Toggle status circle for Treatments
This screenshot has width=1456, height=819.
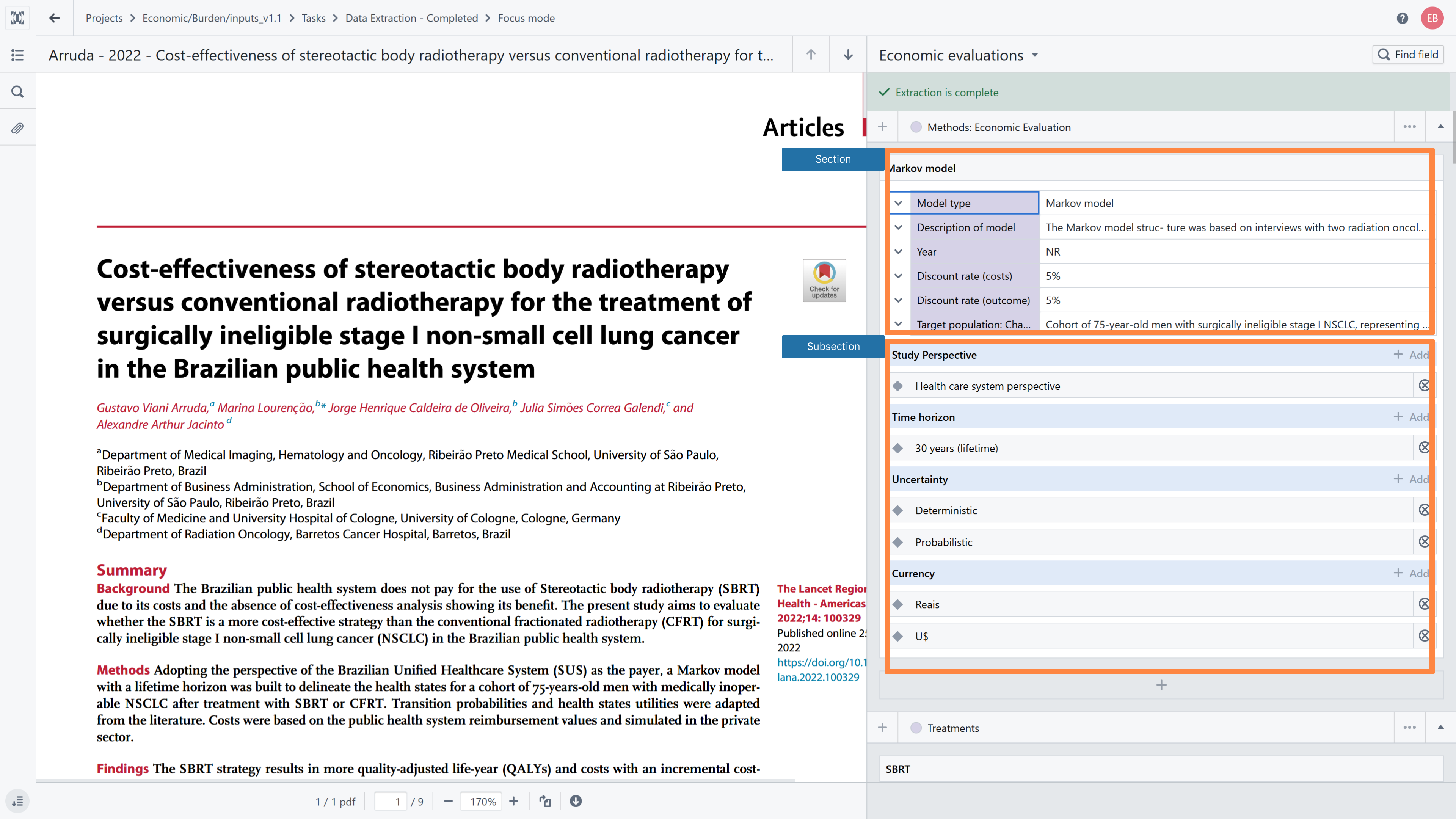tap(916, 728)
